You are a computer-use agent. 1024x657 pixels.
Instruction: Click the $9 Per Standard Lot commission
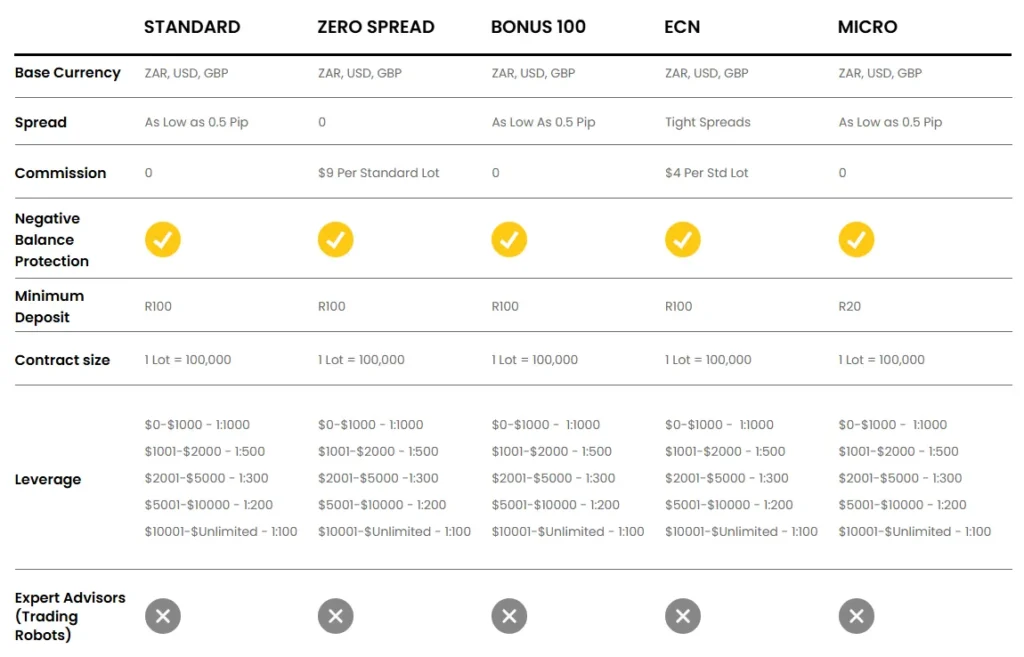tap(379, 173)
